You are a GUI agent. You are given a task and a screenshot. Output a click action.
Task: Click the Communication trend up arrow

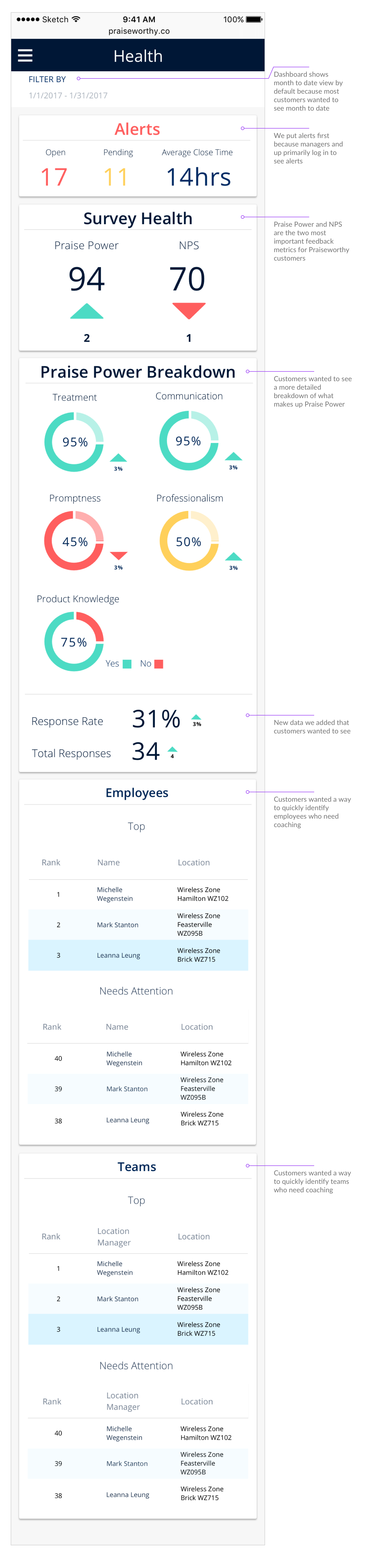233,456
